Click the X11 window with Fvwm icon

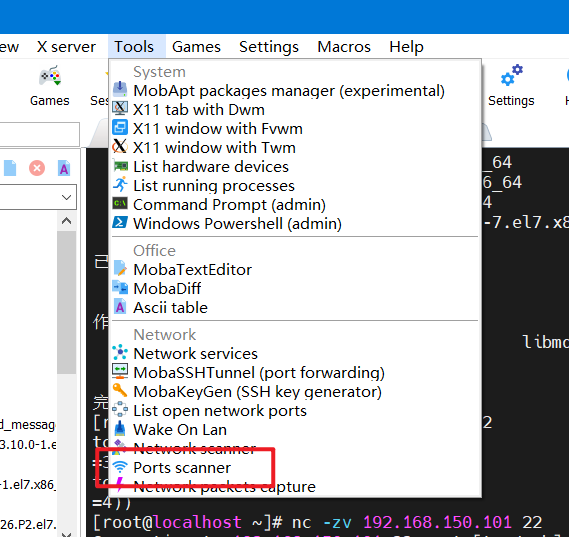tap(120, 127)
